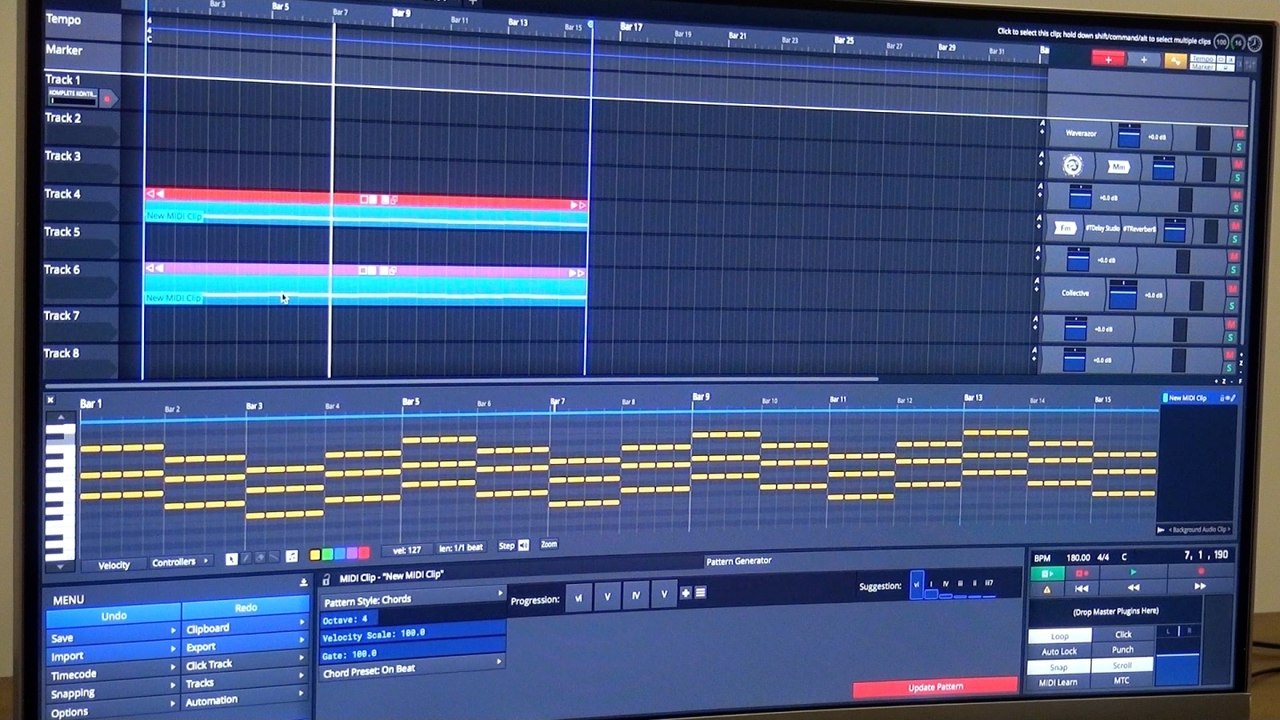Viewport: 1280px width, 720px height.
Task: Start playback with the green play triangle
Action: 1133,573
